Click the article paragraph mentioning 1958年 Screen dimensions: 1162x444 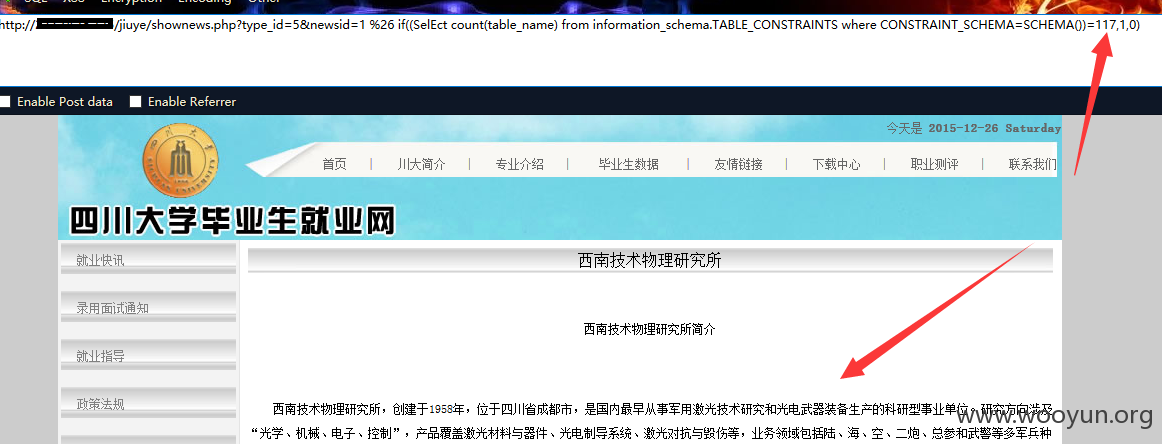point(651,420)
